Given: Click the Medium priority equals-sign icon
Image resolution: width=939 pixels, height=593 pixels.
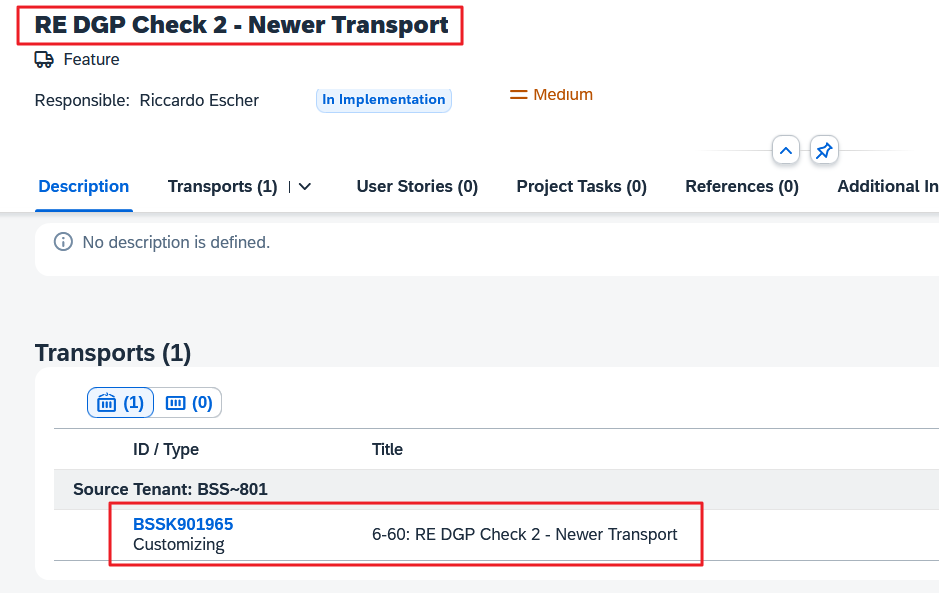Looking at the screenshot, I should click(x=518, y=95).
